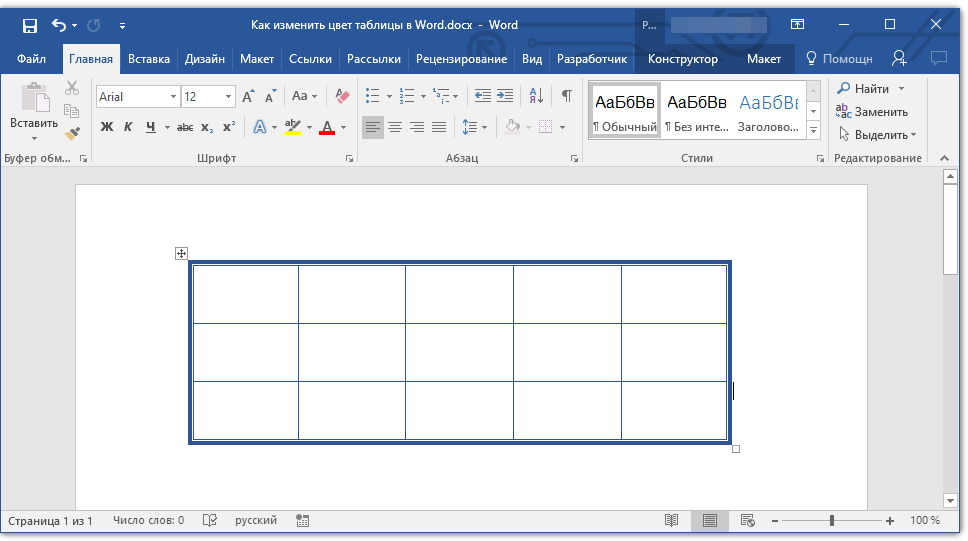Undo the last action
Viewport: 968px width, 541px height.
59,25
